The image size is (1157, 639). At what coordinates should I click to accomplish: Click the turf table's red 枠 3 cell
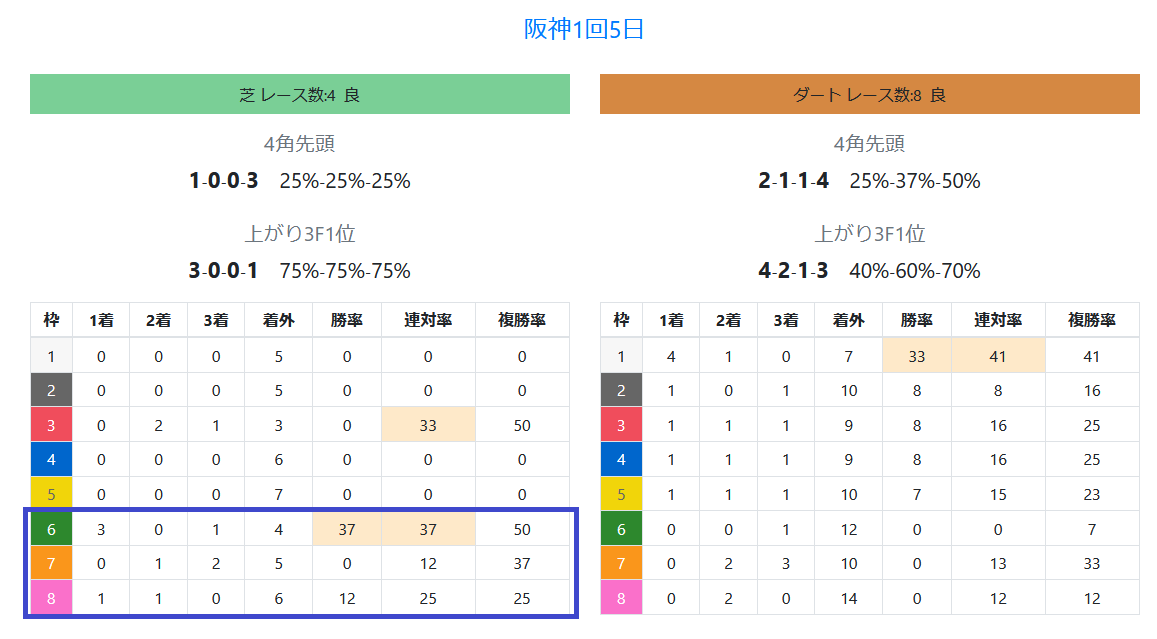(51, 425)
